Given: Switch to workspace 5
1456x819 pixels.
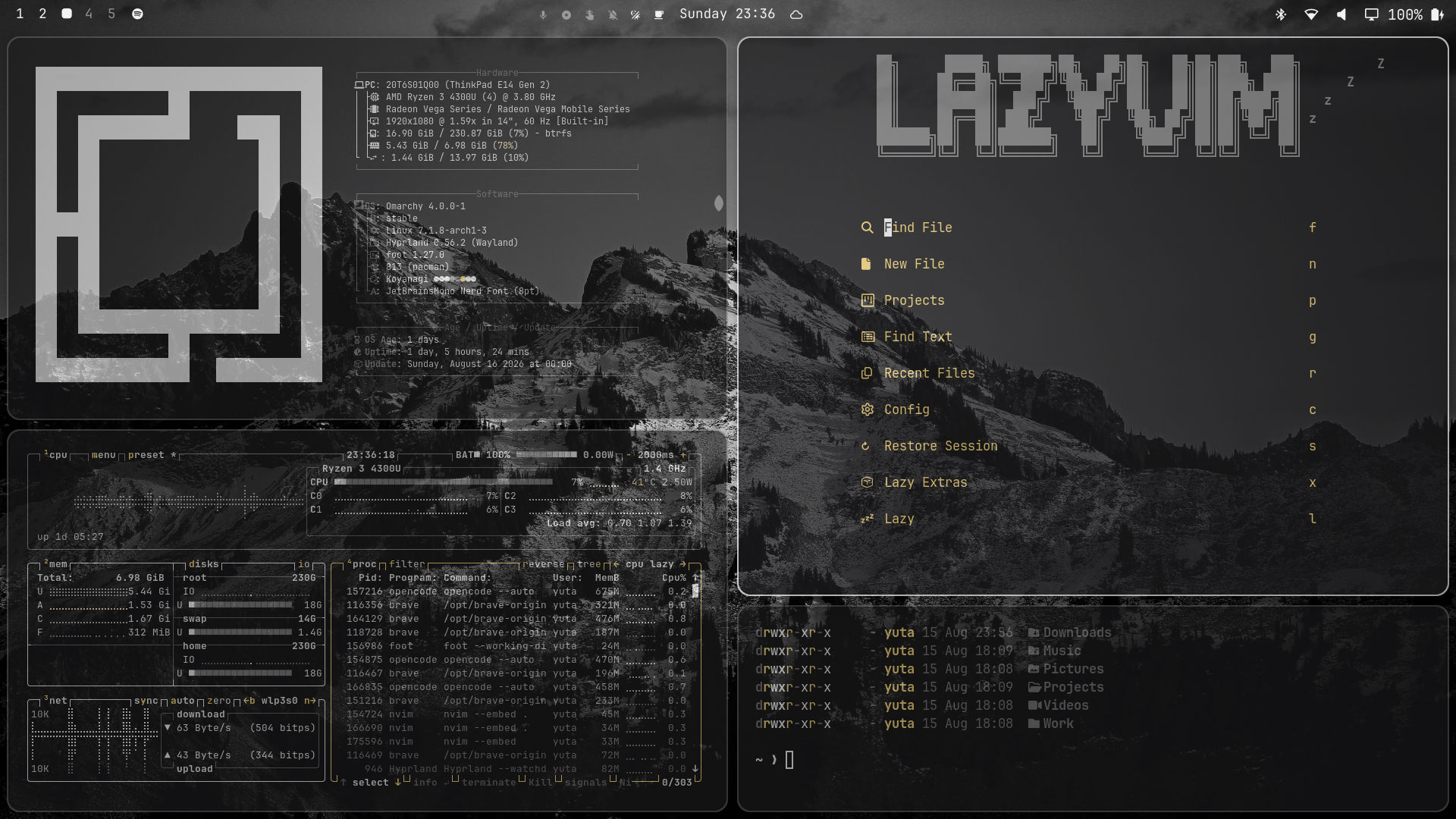Looking at the screenshot, I should coord(111,14).
